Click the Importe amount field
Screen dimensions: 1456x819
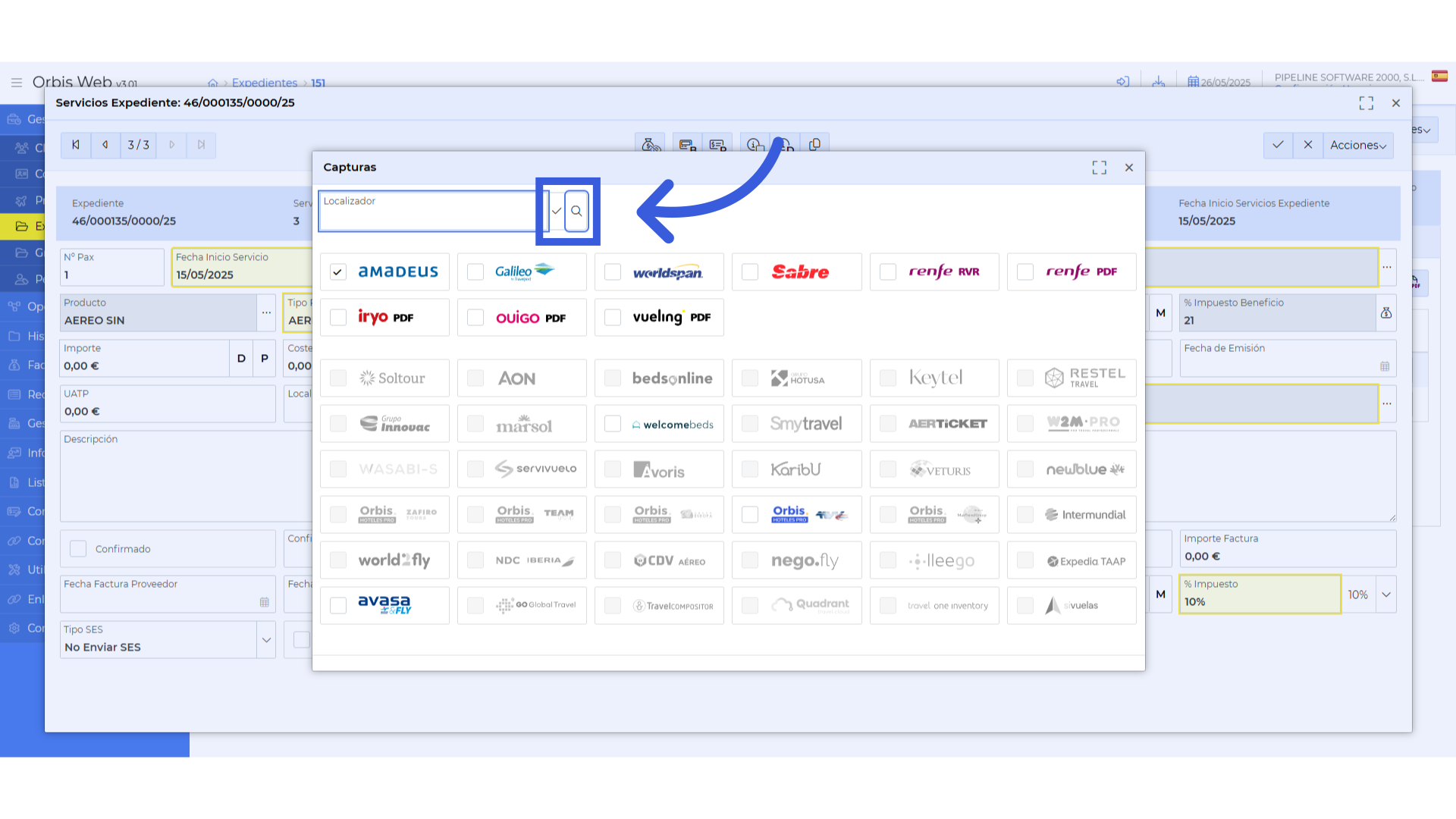145,358
